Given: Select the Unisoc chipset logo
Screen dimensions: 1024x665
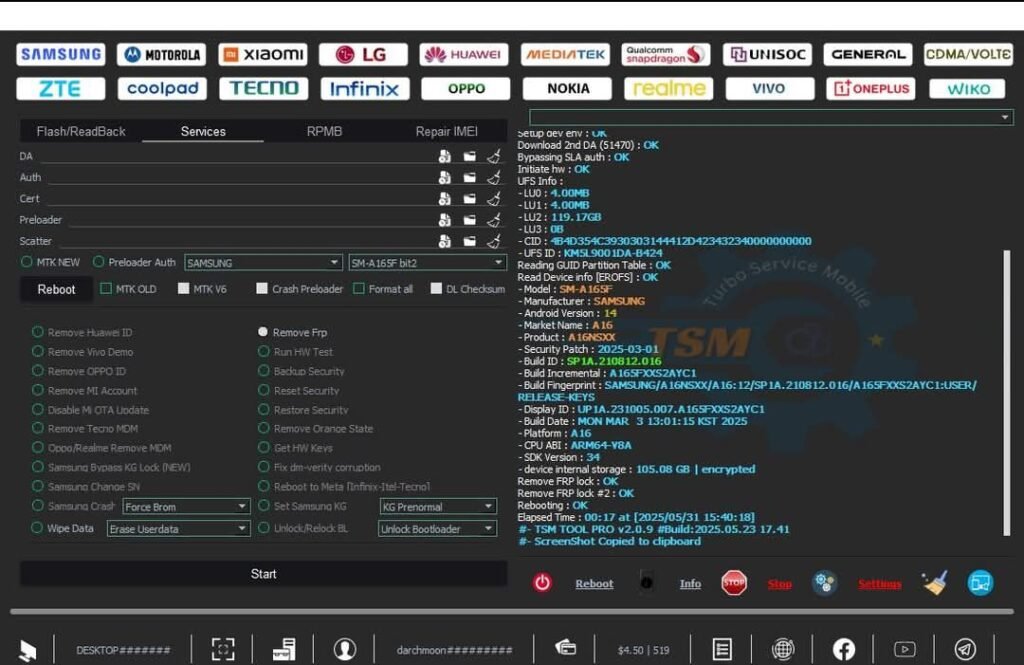Looking at the screenshot, I should click(x=767, y=55).
